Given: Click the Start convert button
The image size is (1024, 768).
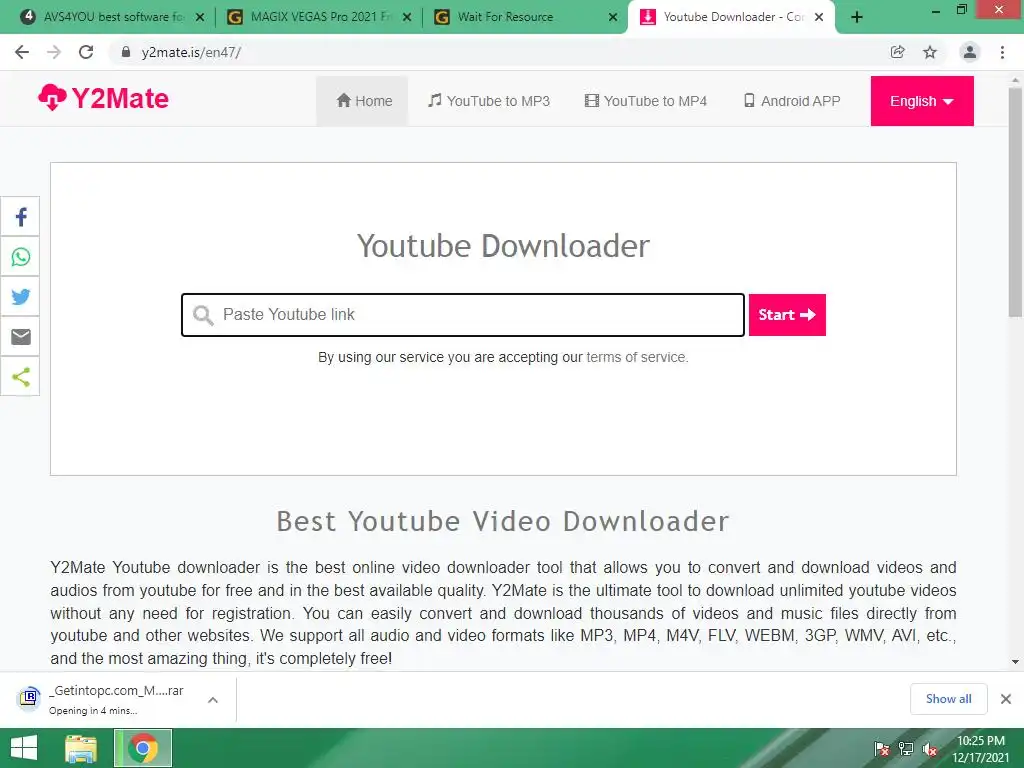Looking at the screenshot, I should 787,315.
